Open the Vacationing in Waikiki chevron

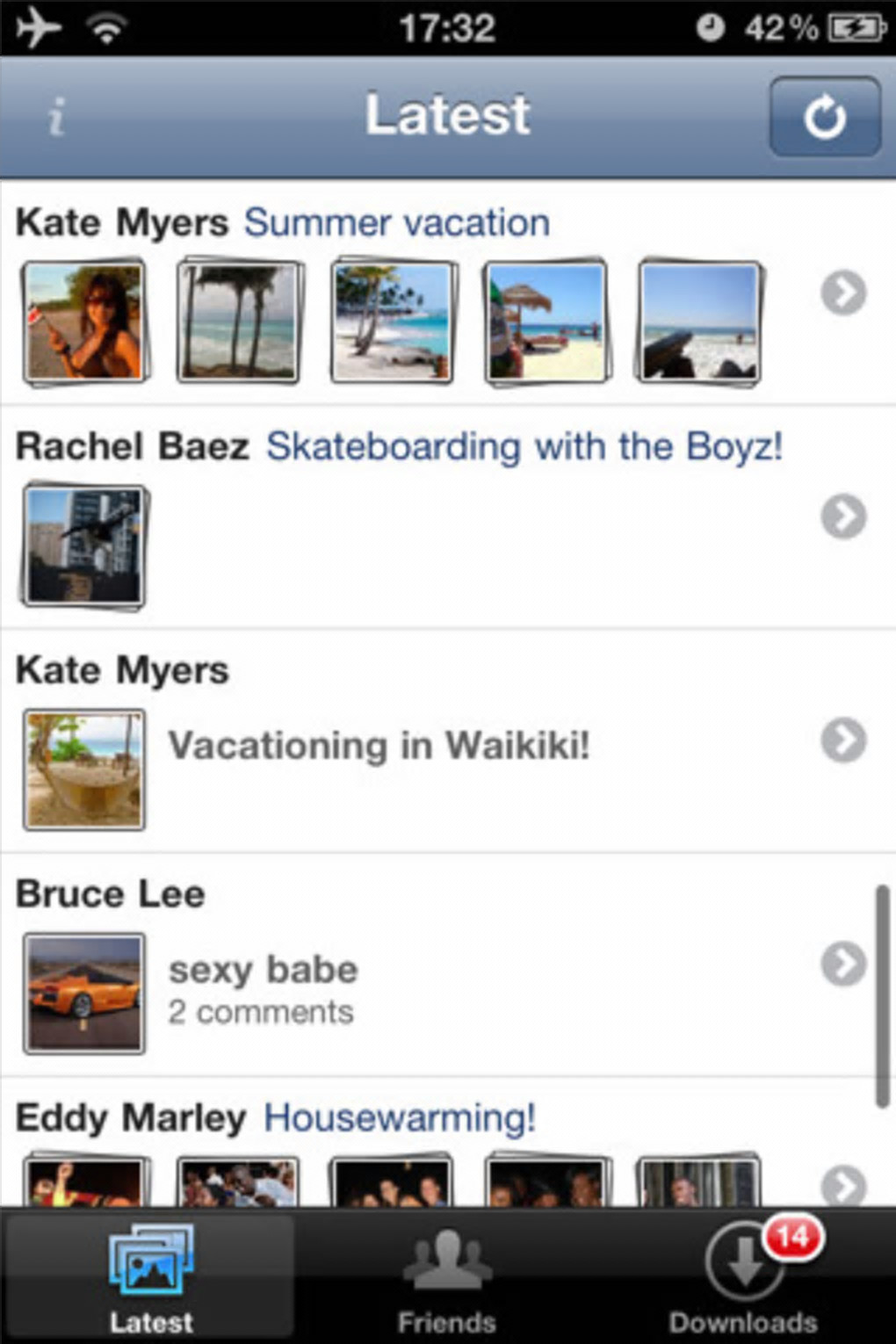(x=843, y=741)
